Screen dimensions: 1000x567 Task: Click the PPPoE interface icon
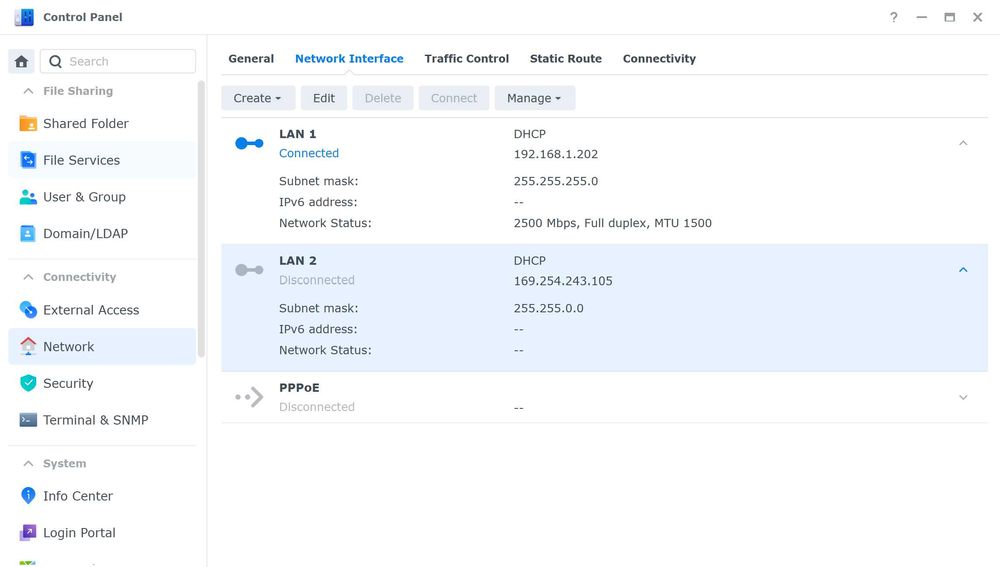point(249,397)
